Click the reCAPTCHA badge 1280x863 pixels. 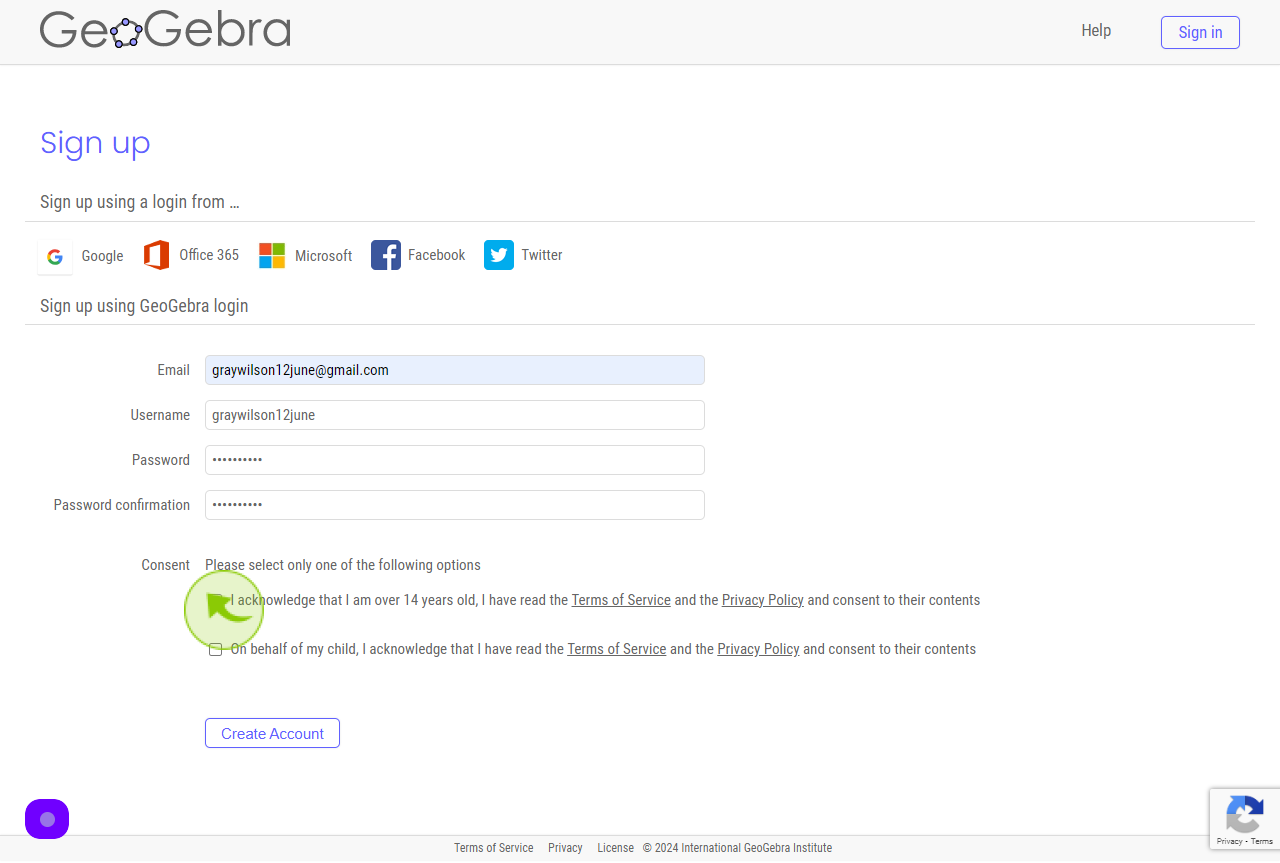(1244, 819)
